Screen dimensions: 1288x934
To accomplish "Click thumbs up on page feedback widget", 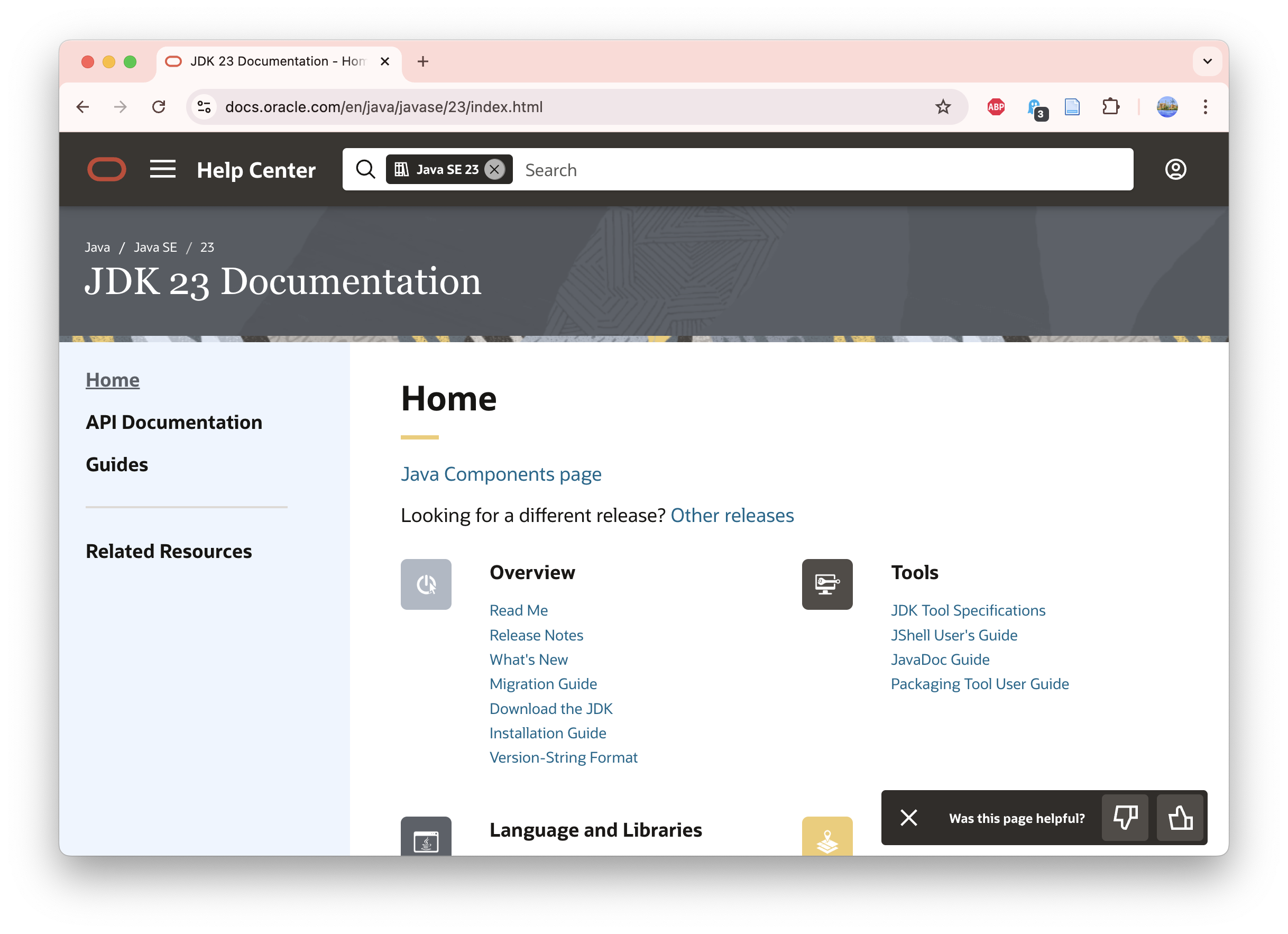I will click(x=1180, y=818).
